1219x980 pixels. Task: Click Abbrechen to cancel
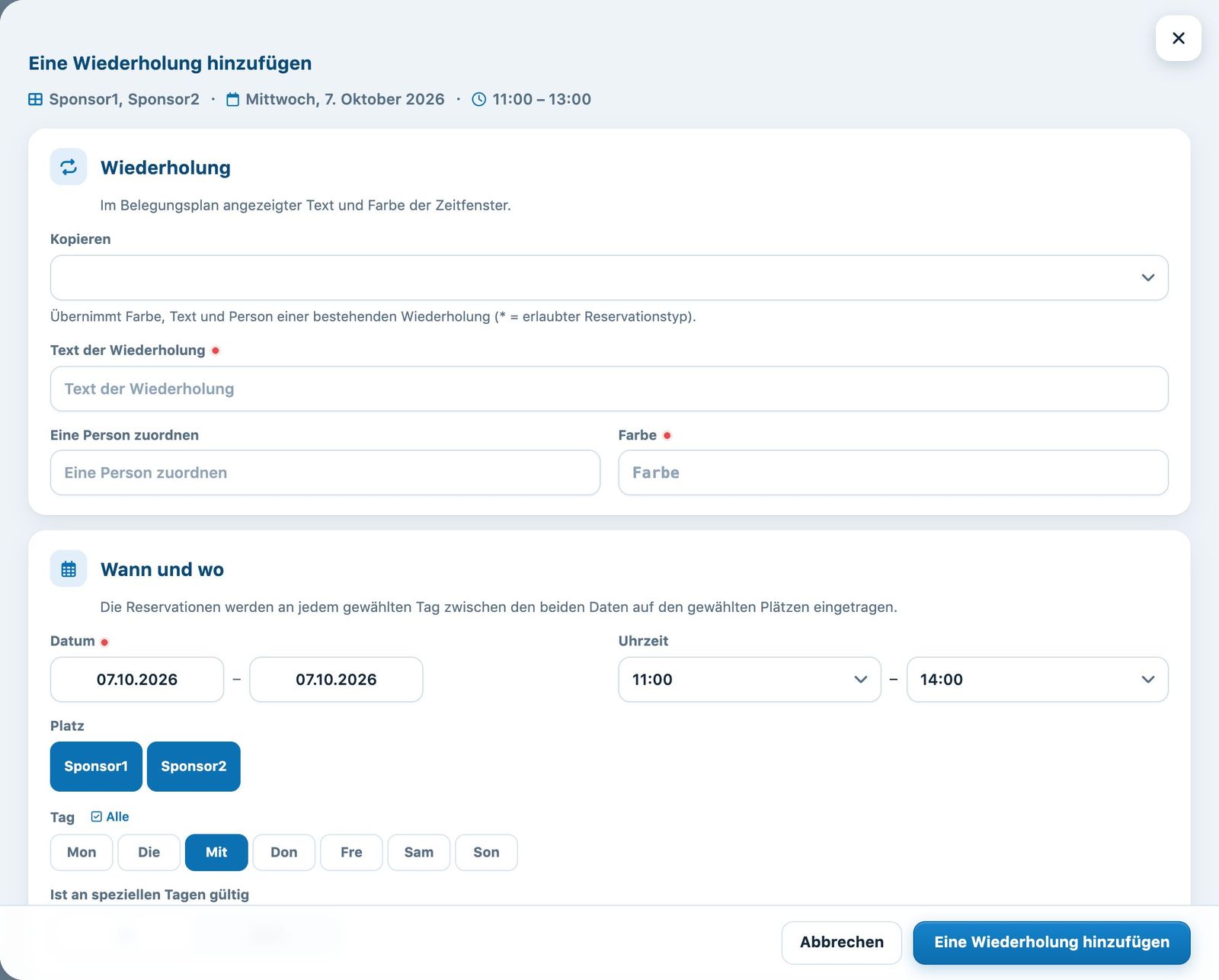pos(841,943)
